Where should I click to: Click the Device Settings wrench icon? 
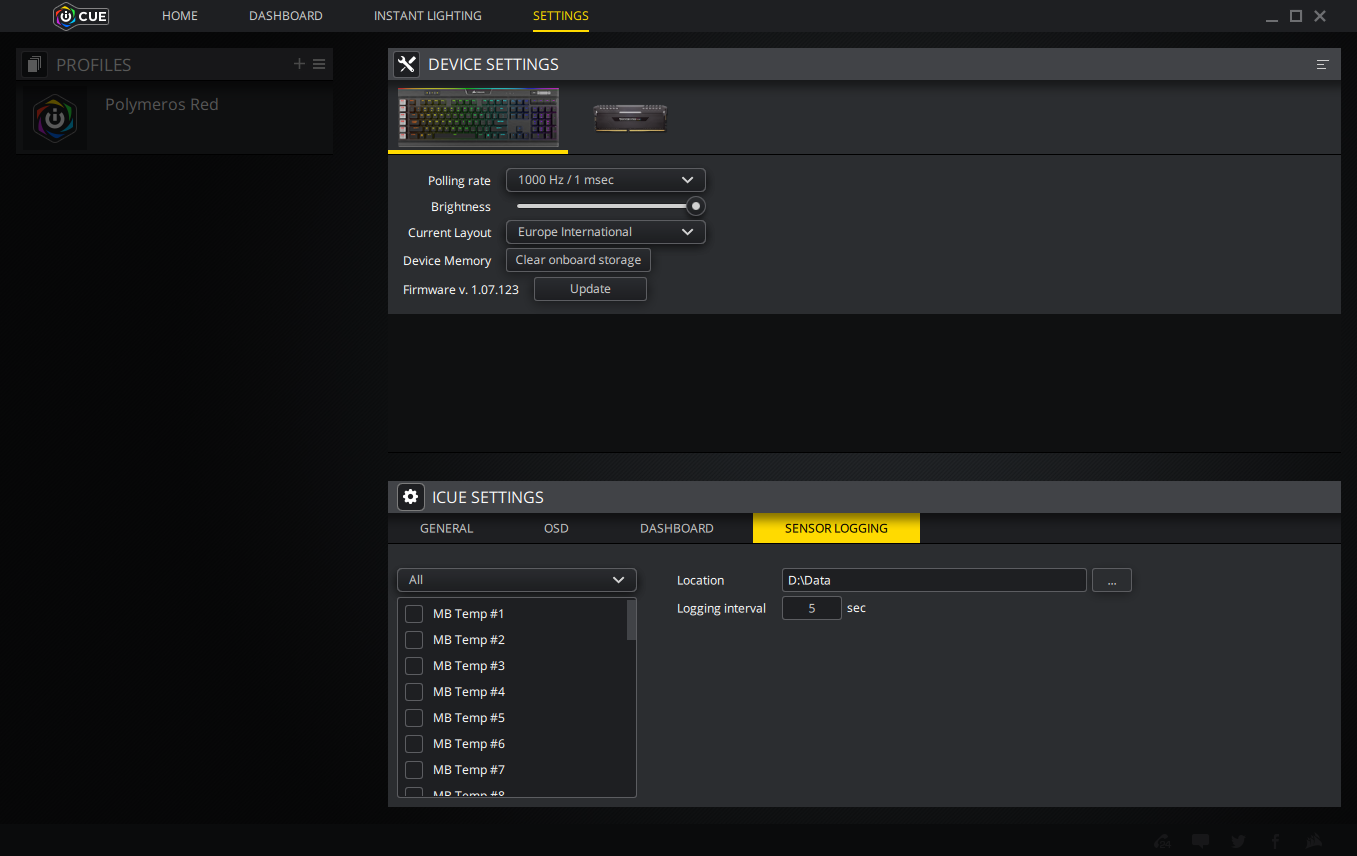pyautogui.click(x=406, y=65)
